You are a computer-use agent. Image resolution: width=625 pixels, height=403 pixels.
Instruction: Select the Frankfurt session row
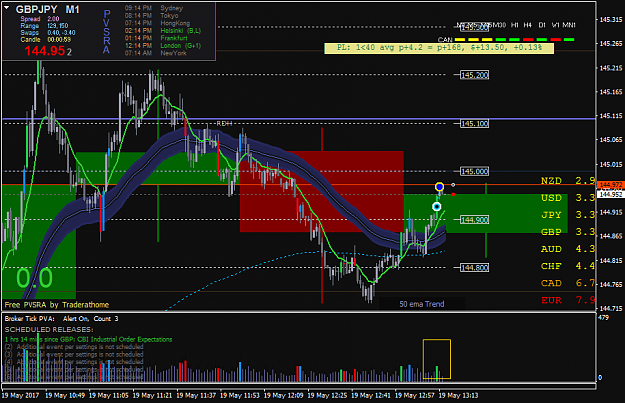point(156,38)
